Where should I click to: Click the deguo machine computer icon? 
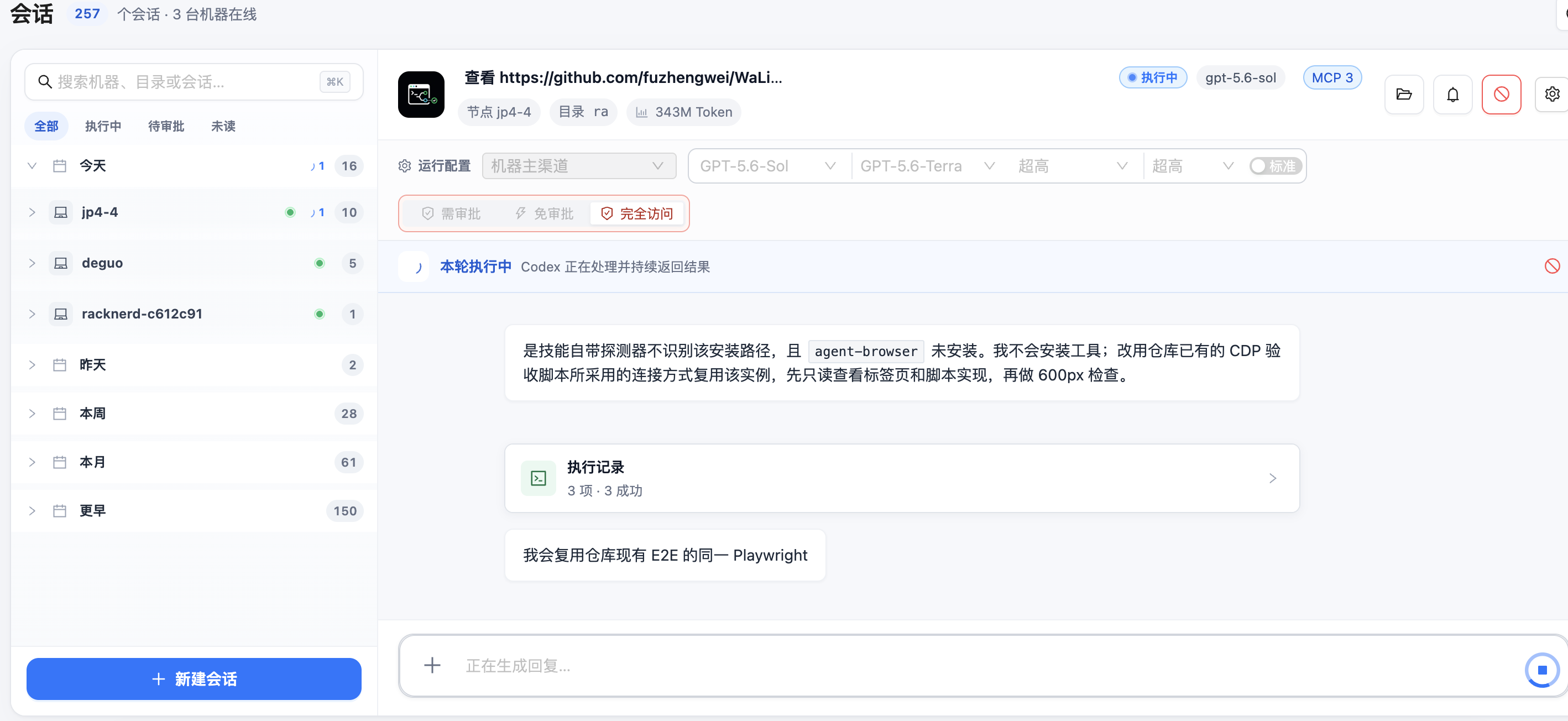(x=61, y=263)
